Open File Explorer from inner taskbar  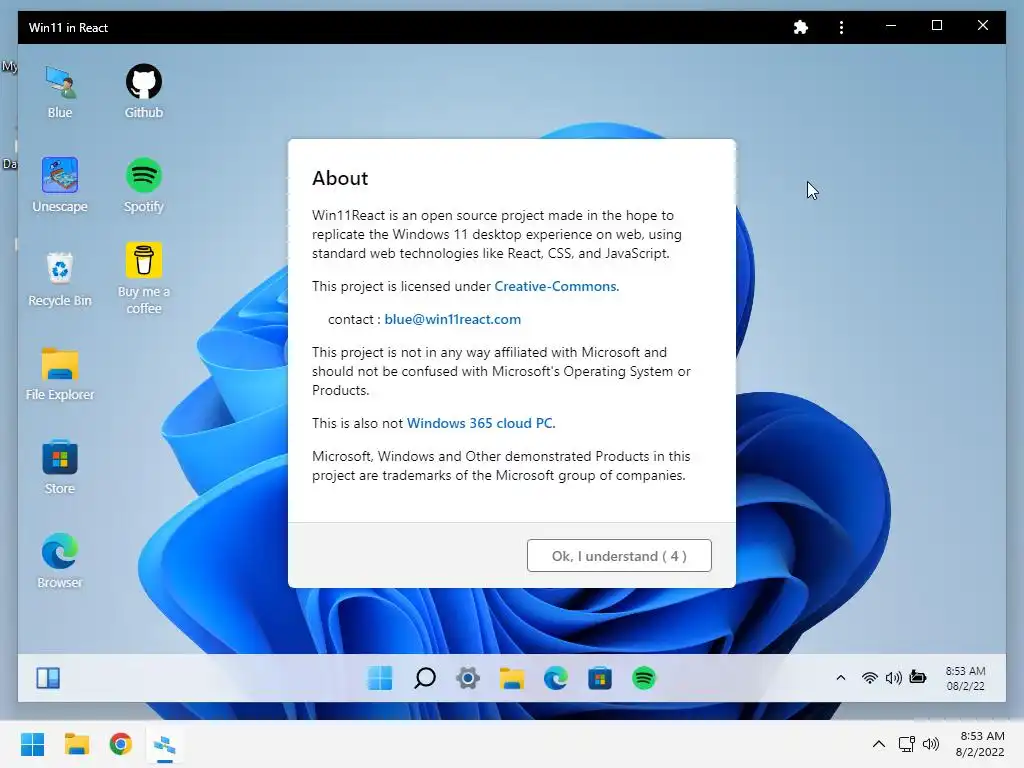[x=512, y=679]
